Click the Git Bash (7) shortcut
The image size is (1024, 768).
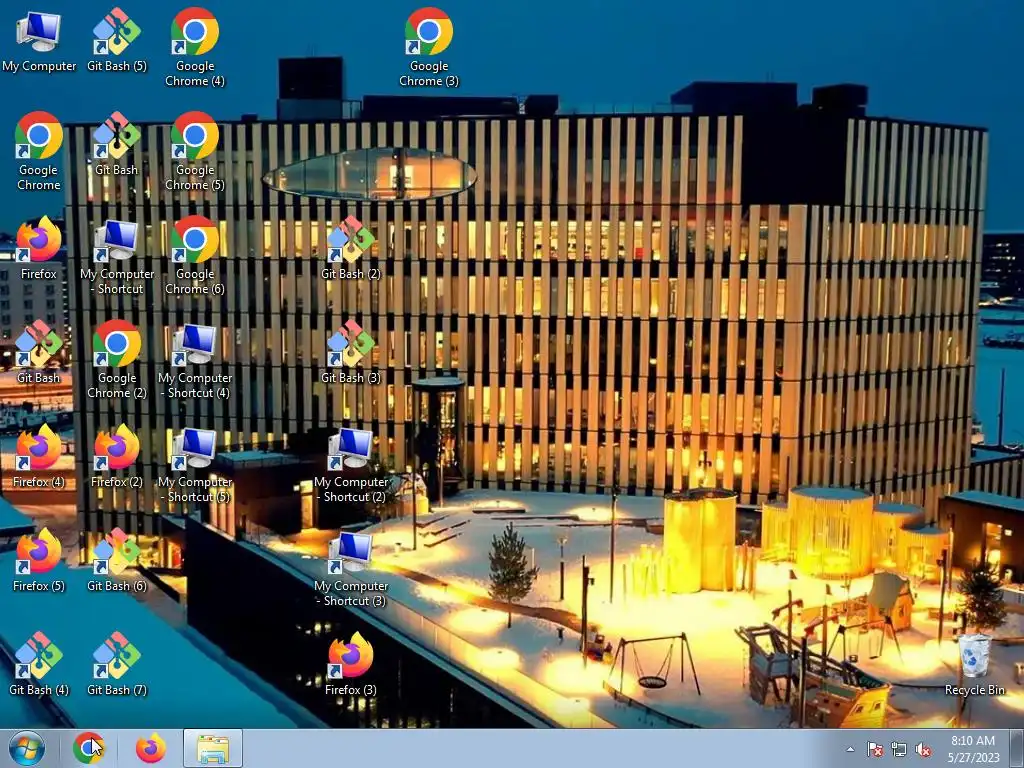(117, 664)
